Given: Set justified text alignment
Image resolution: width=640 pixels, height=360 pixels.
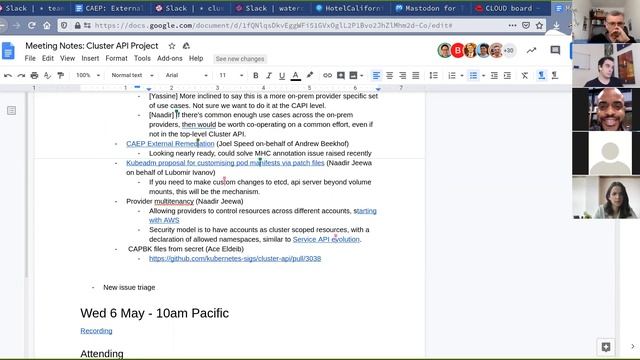Looking at the screenshot, I should click(x=416, y=76).
